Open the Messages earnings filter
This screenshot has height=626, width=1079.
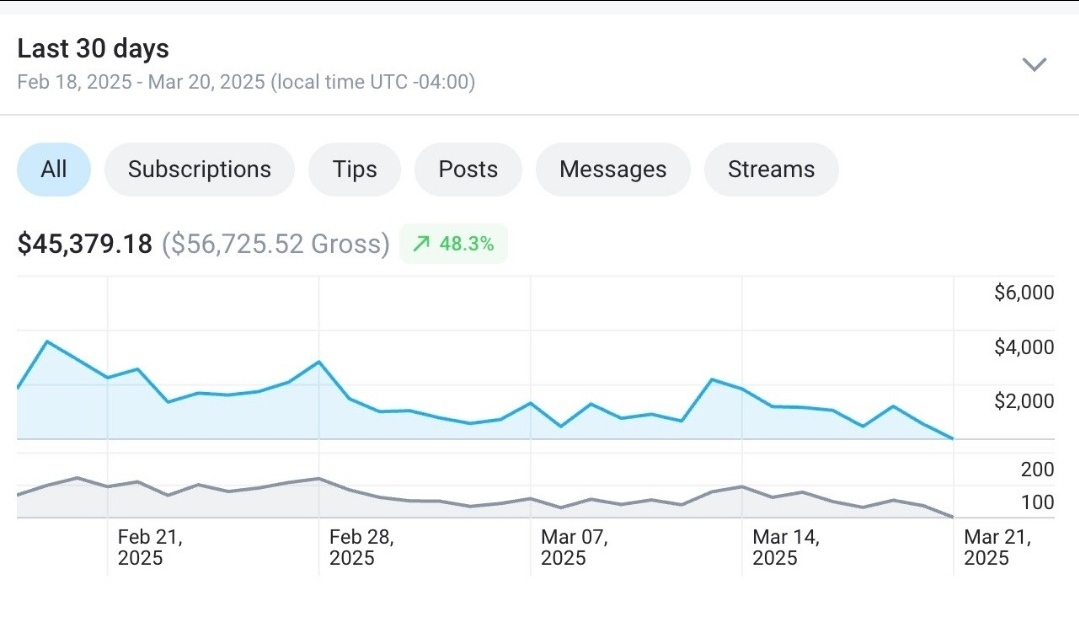pyautogui.click(x=612, y=169)
